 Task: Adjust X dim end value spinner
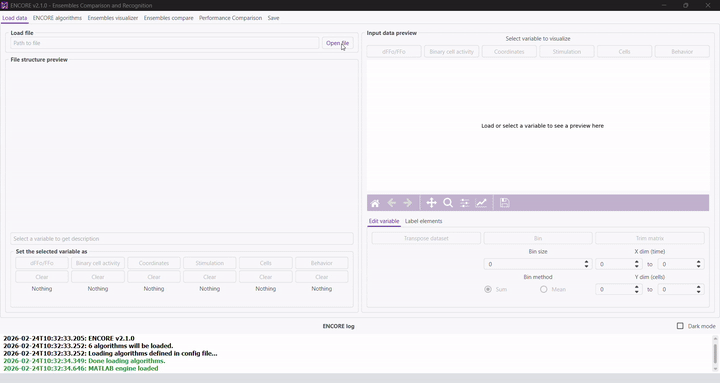pyautogui.click(x=698, y=264)
